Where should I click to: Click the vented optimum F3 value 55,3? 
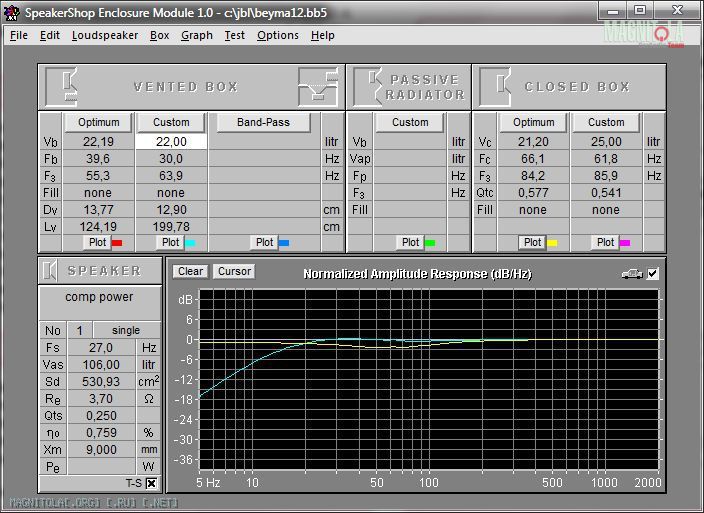click(98, 175)
